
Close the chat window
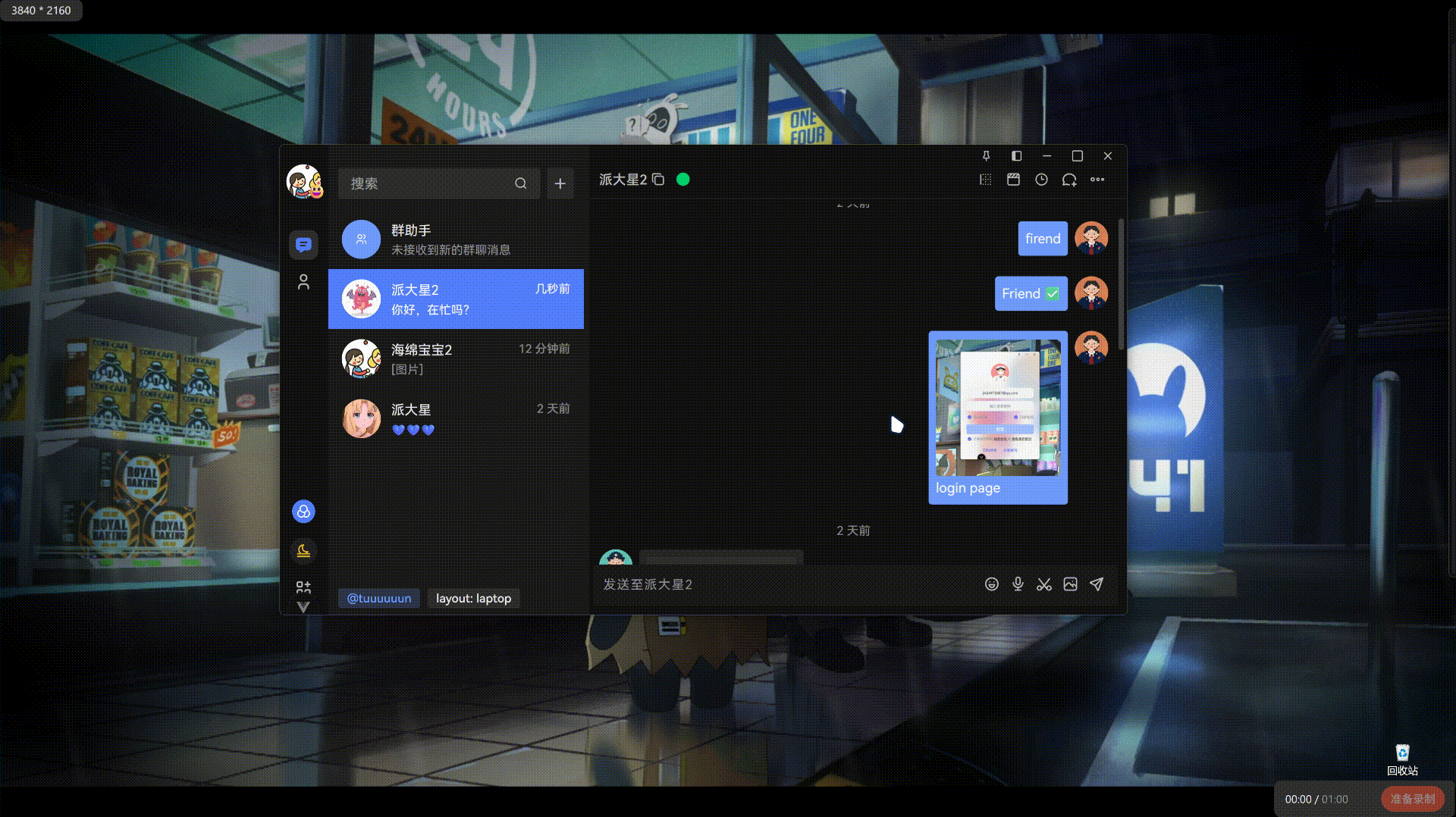pyautogui.click(x=1108, y=156)
